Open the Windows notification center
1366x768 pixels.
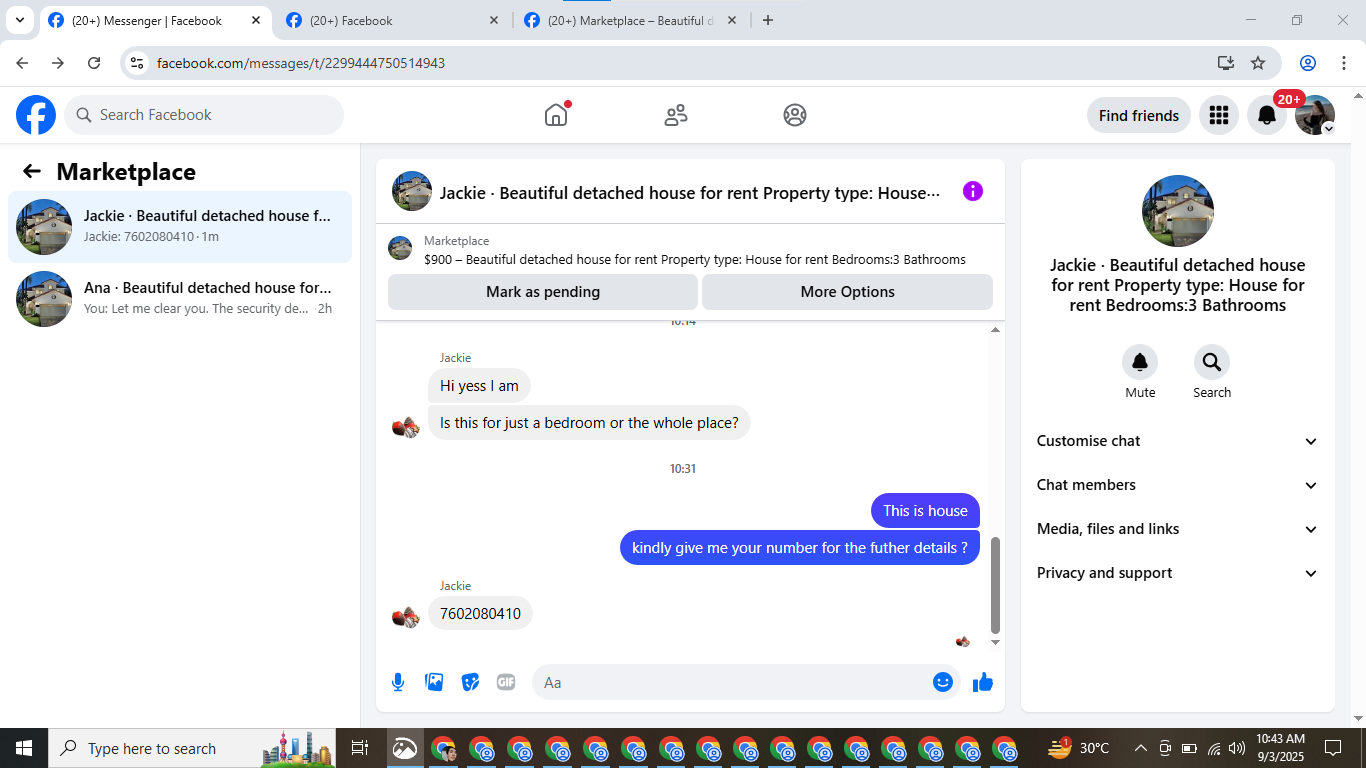click(x=1333, y=748)
